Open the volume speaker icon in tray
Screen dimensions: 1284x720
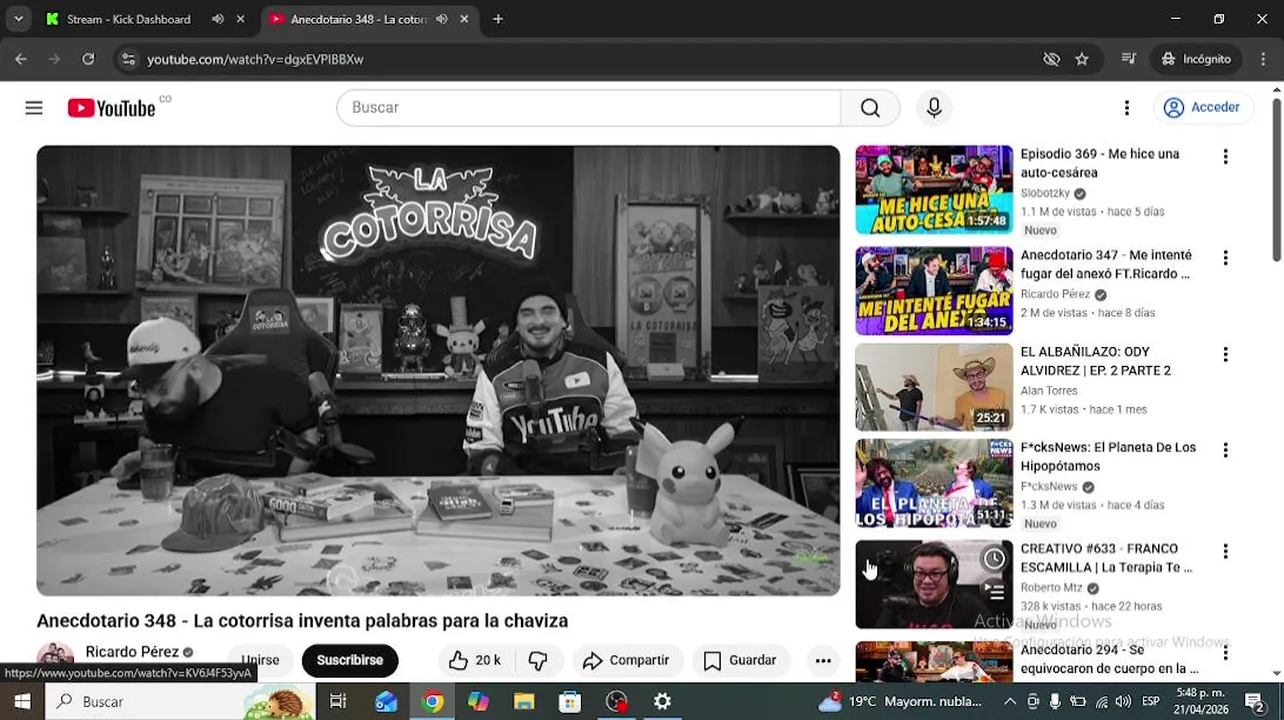[x=1123, y=701]
